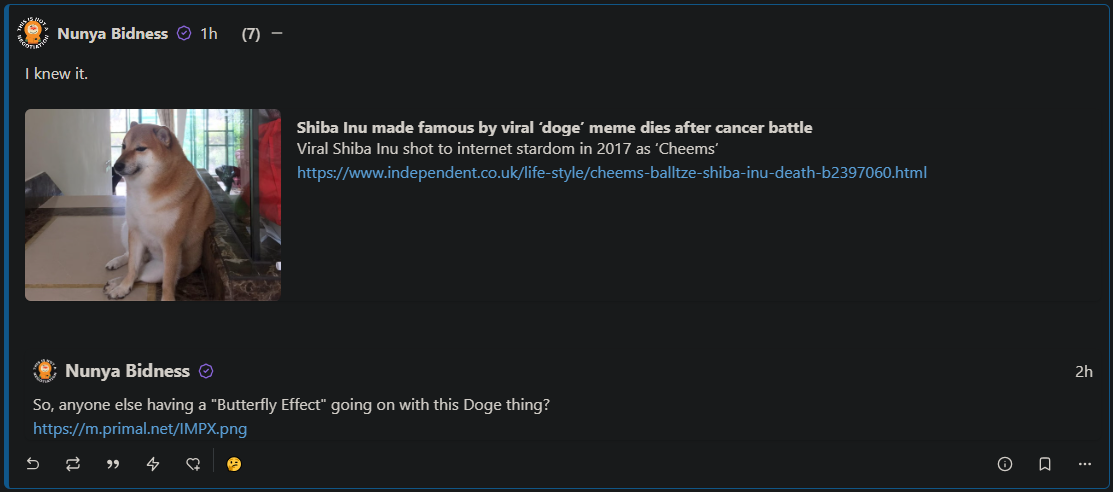Open the three-dot more options menu

click(x=1085, y=464)
